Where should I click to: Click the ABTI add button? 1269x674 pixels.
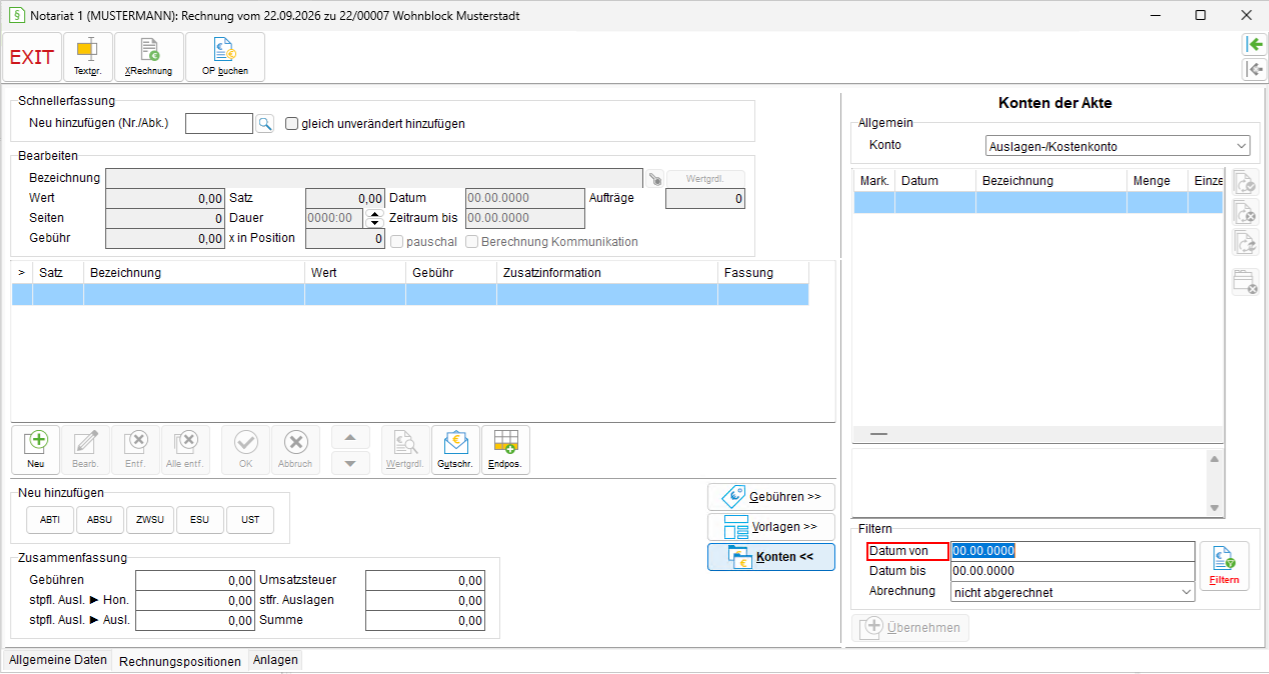tap(50, 520)
